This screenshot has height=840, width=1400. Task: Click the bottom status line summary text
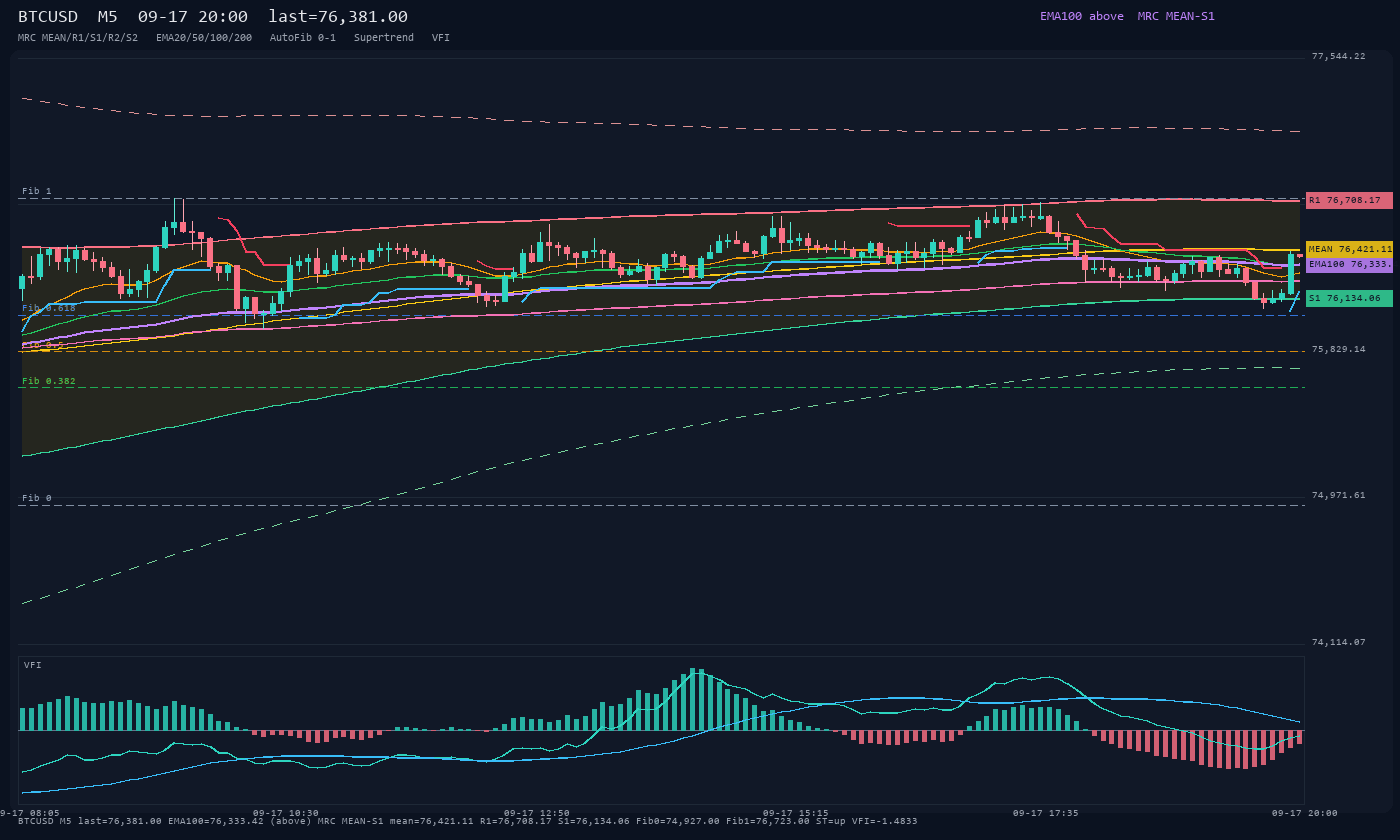(467, 821)
